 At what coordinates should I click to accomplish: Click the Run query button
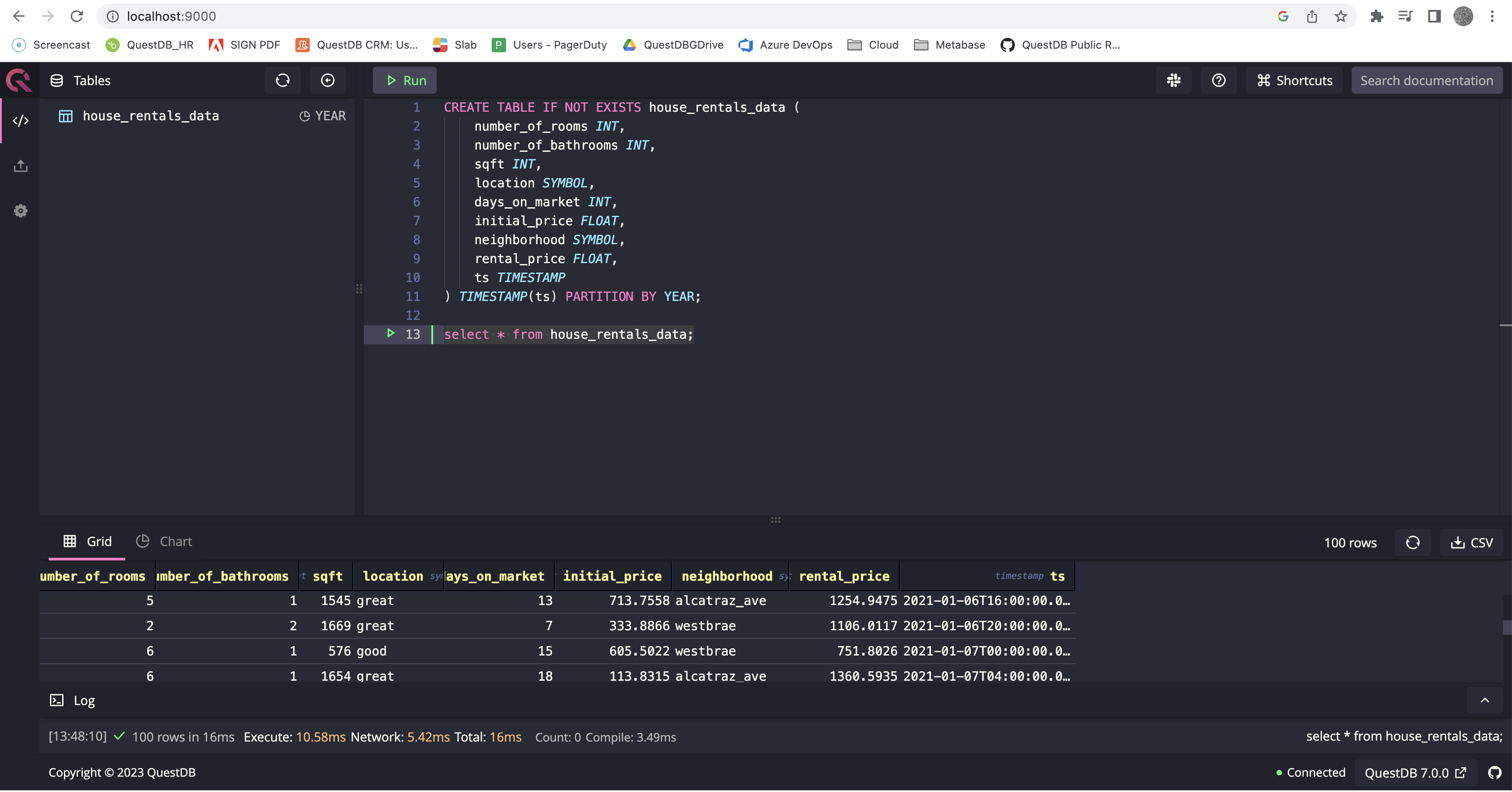(x=404, y=81)
